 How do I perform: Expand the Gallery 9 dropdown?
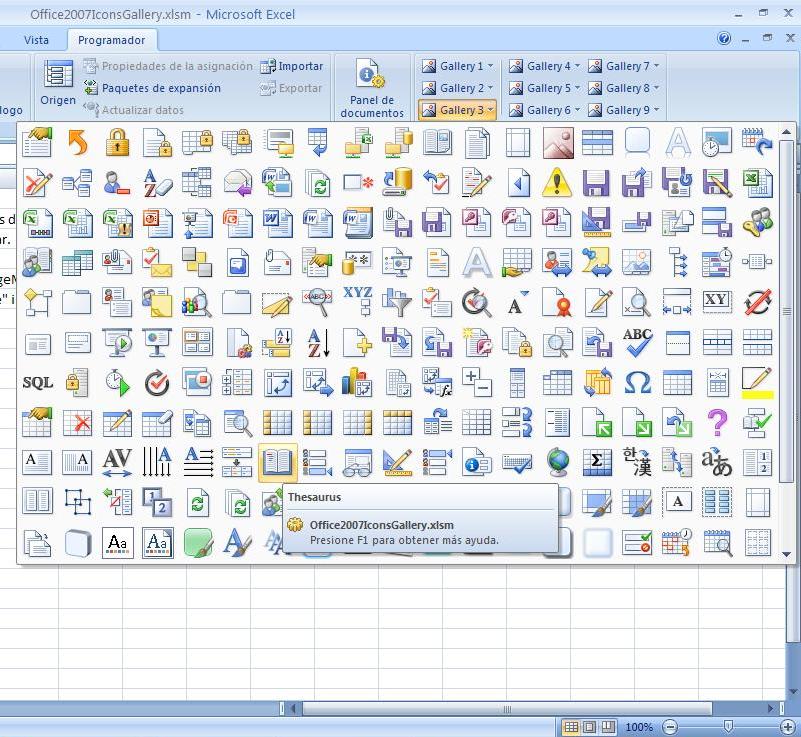(x=624, y=110)
